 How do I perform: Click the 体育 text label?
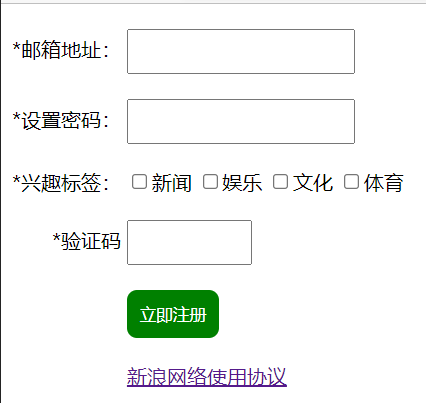[x=384, y=183]
